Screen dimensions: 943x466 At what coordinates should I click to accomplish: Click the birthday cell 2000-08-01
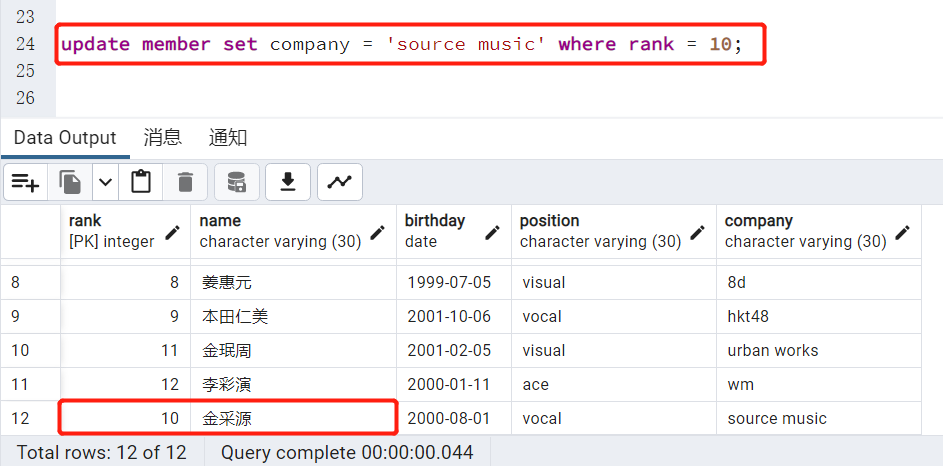coord(454,418)
